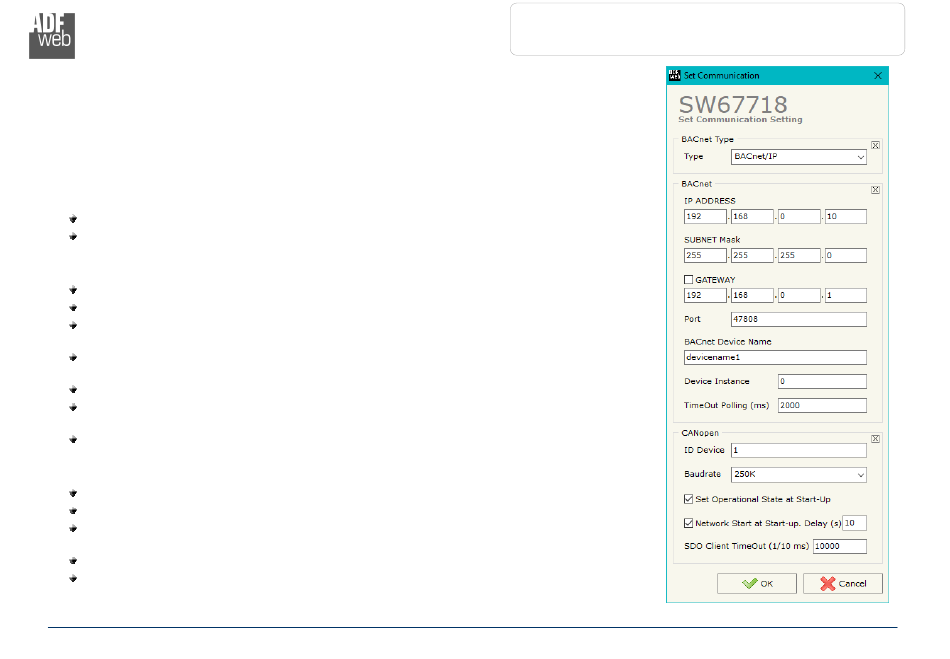
Task: Click third SUBNET Mask field
Action: (799, 256)
